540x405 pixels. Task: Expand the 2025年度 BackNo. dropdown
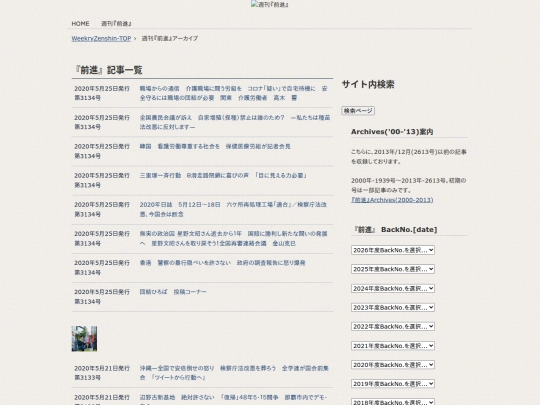[393, 269]
